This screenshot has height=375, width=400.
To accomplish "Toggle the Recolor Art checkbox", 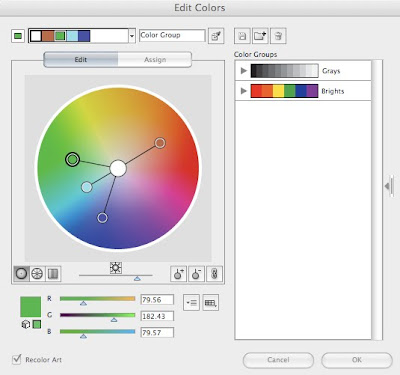I will tap(16, 359).
